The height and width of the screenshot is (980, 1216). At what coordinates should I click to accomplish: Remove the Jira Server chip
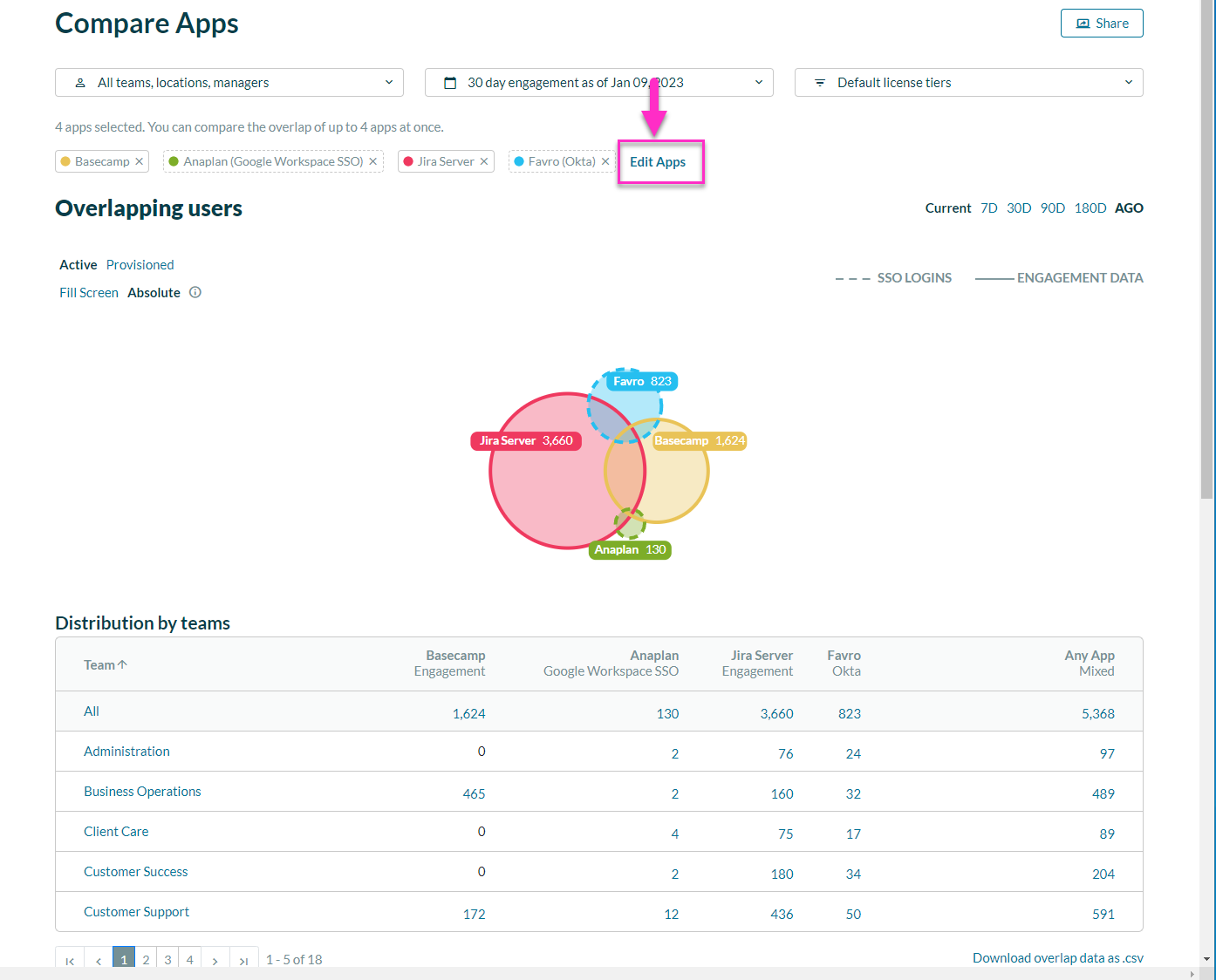pyautogui.click(x=484, y=161)
